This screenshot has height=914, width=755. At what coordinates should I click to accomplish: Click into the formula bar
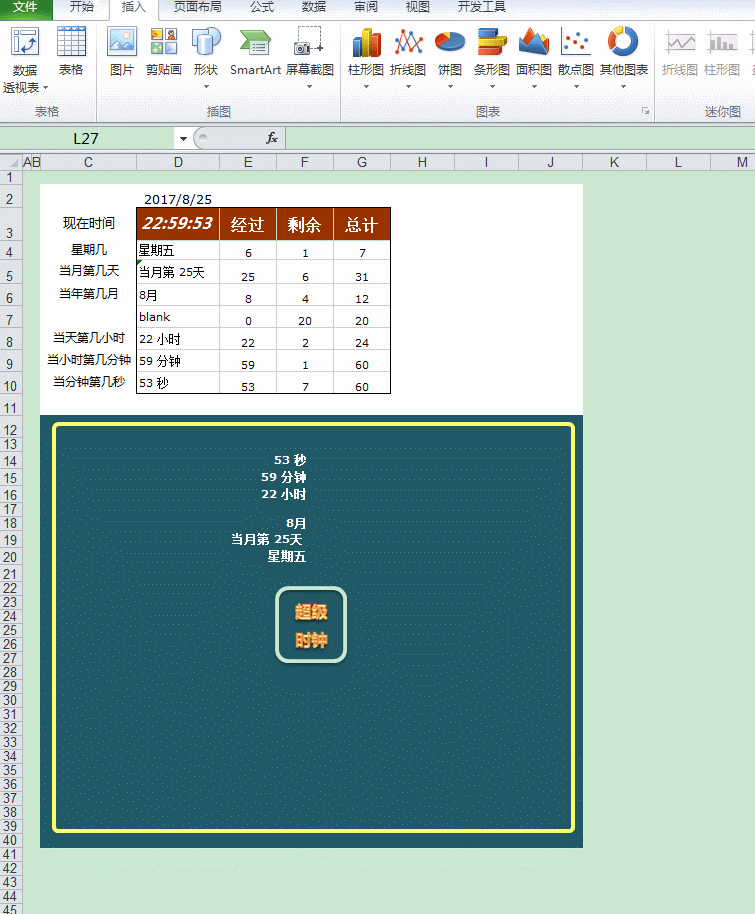point(520,139)
